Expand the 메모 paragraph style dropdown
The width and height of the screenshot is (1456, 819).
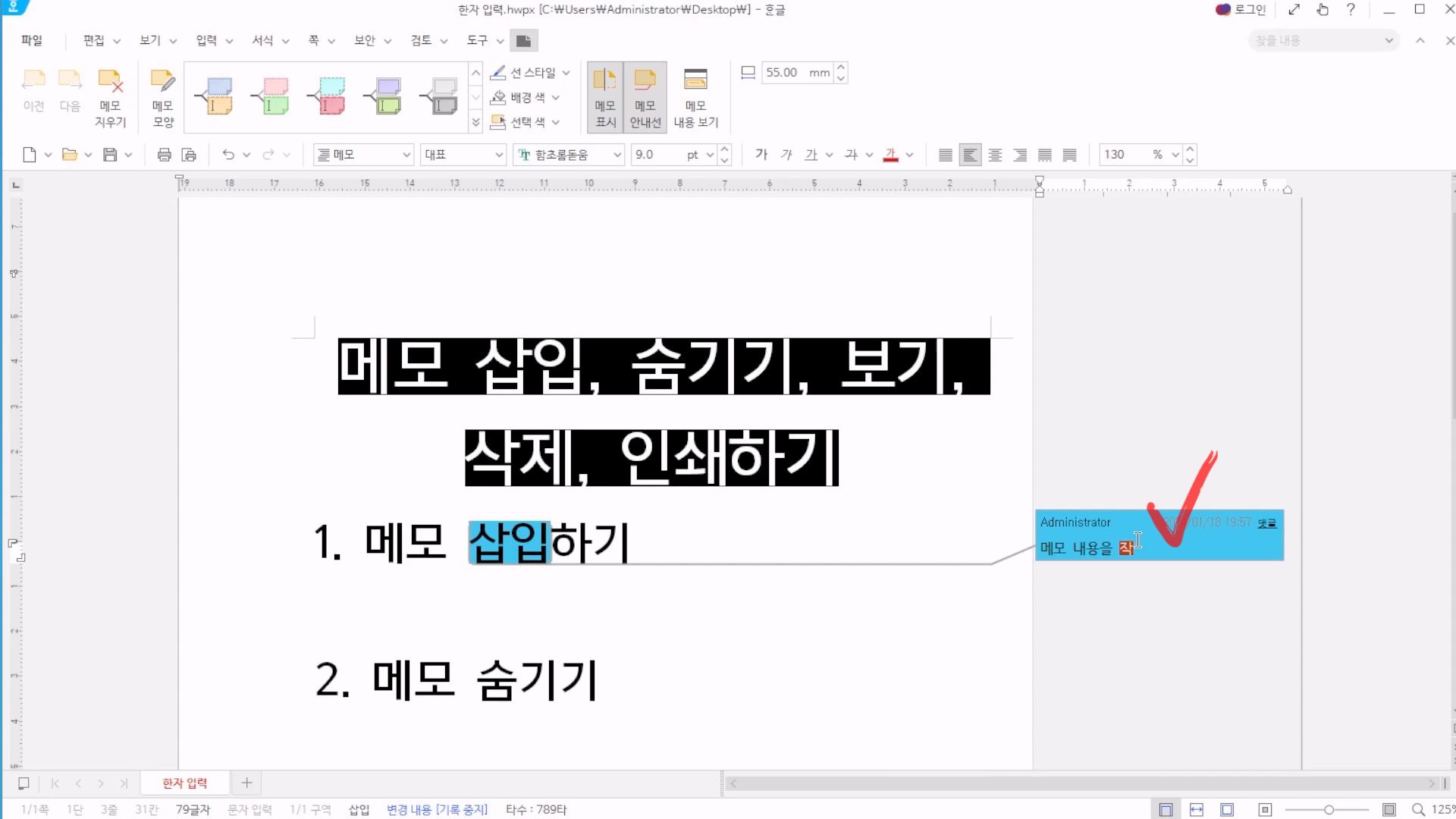click(406, 155)
